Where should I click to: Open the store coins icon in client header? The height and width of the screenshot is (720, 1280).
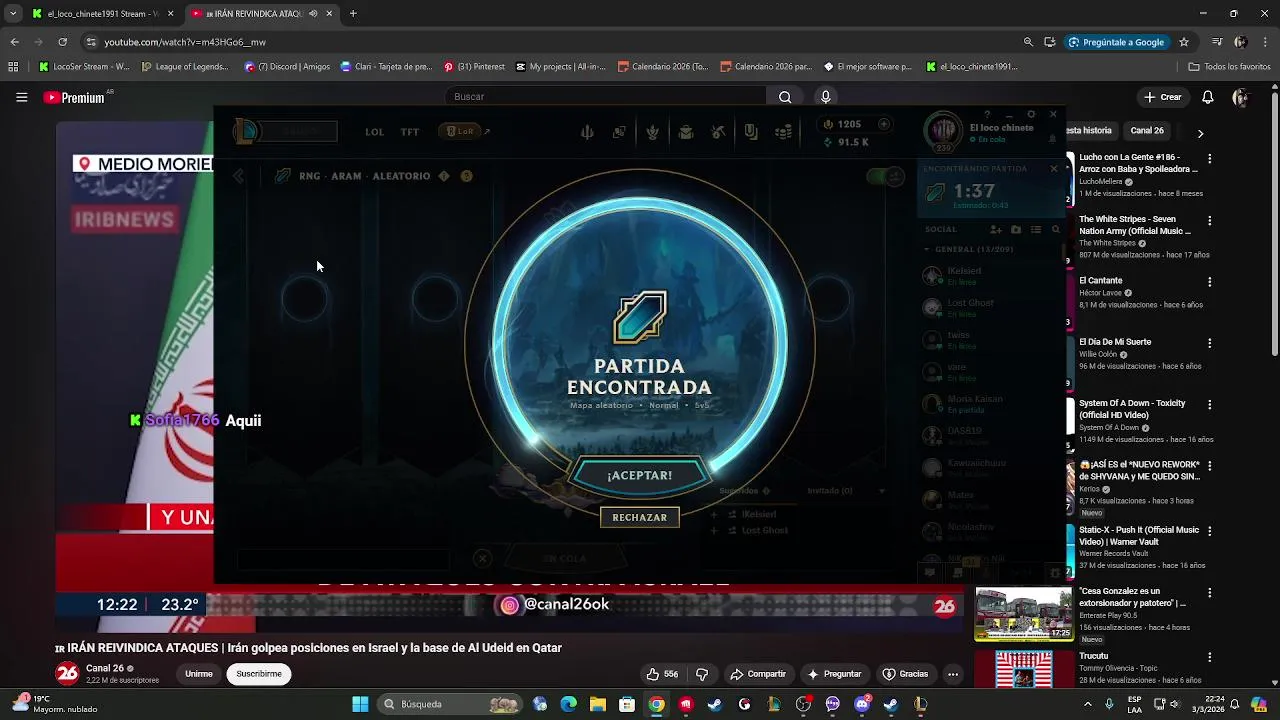coord(784,132)
